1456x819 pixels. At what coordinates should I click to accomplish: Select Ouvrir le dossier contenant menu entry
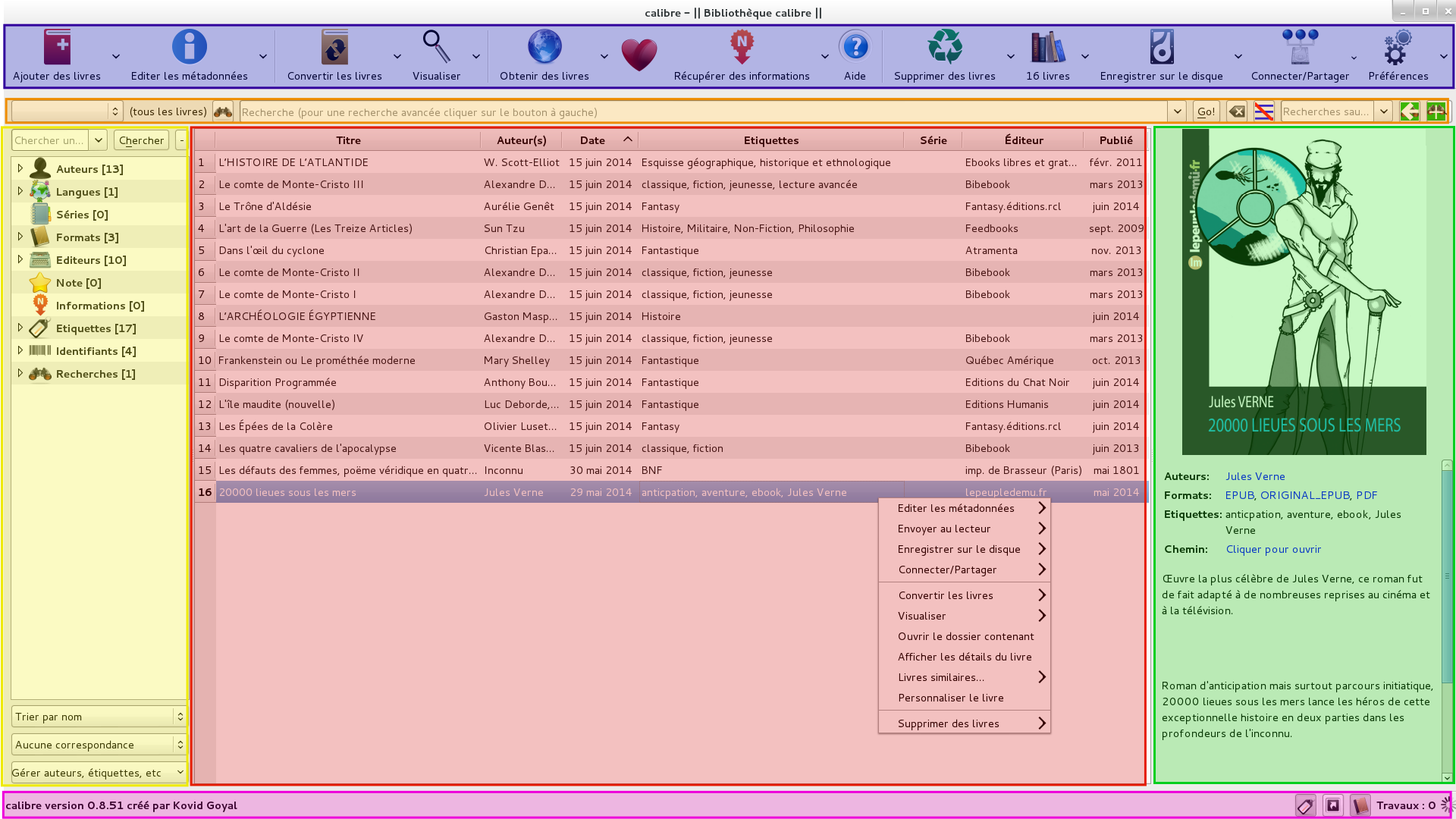pyautogui.click(x=965, y=636)
